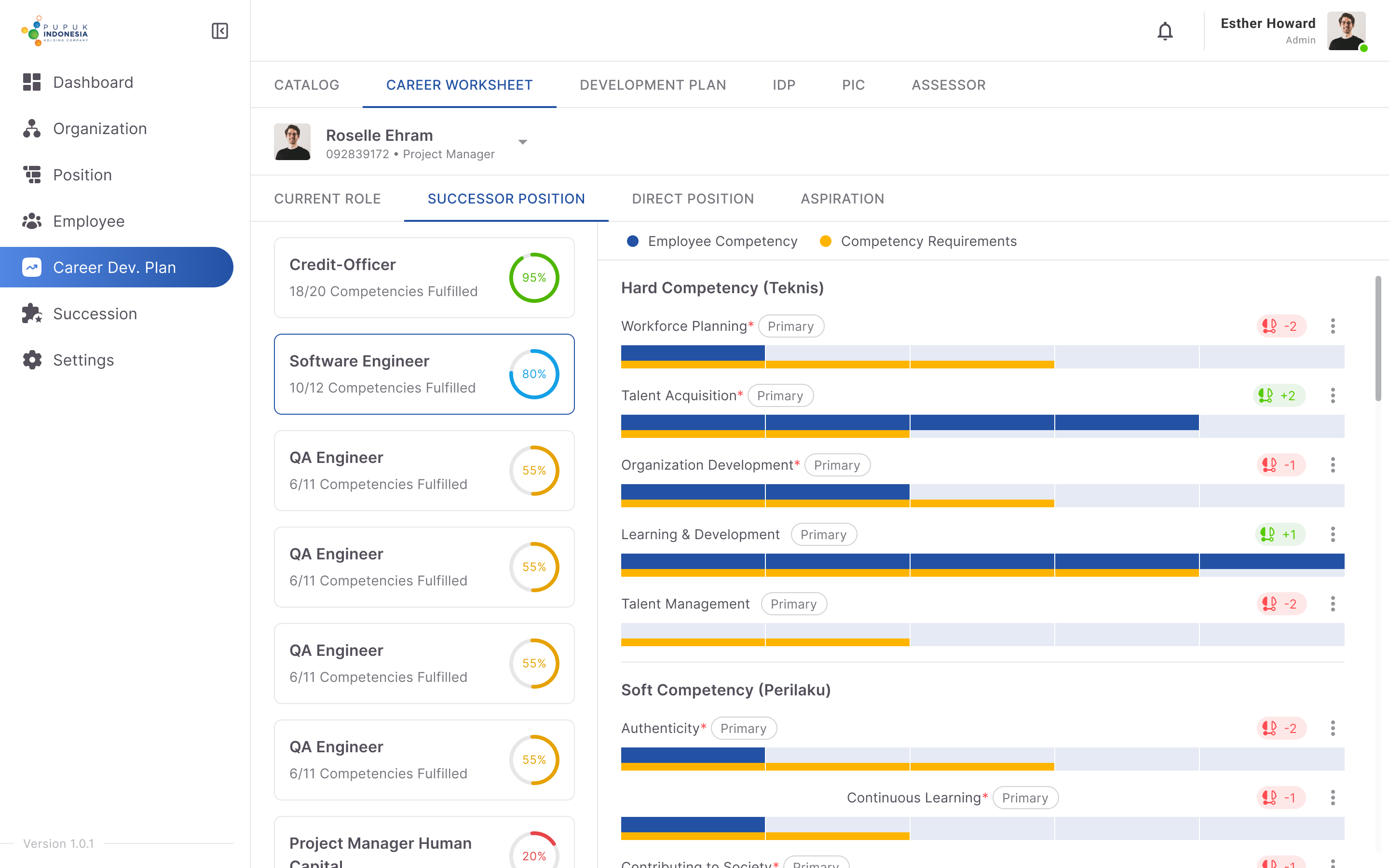
Task: Show the Current Role sub-tab
Action: [327, 199]
